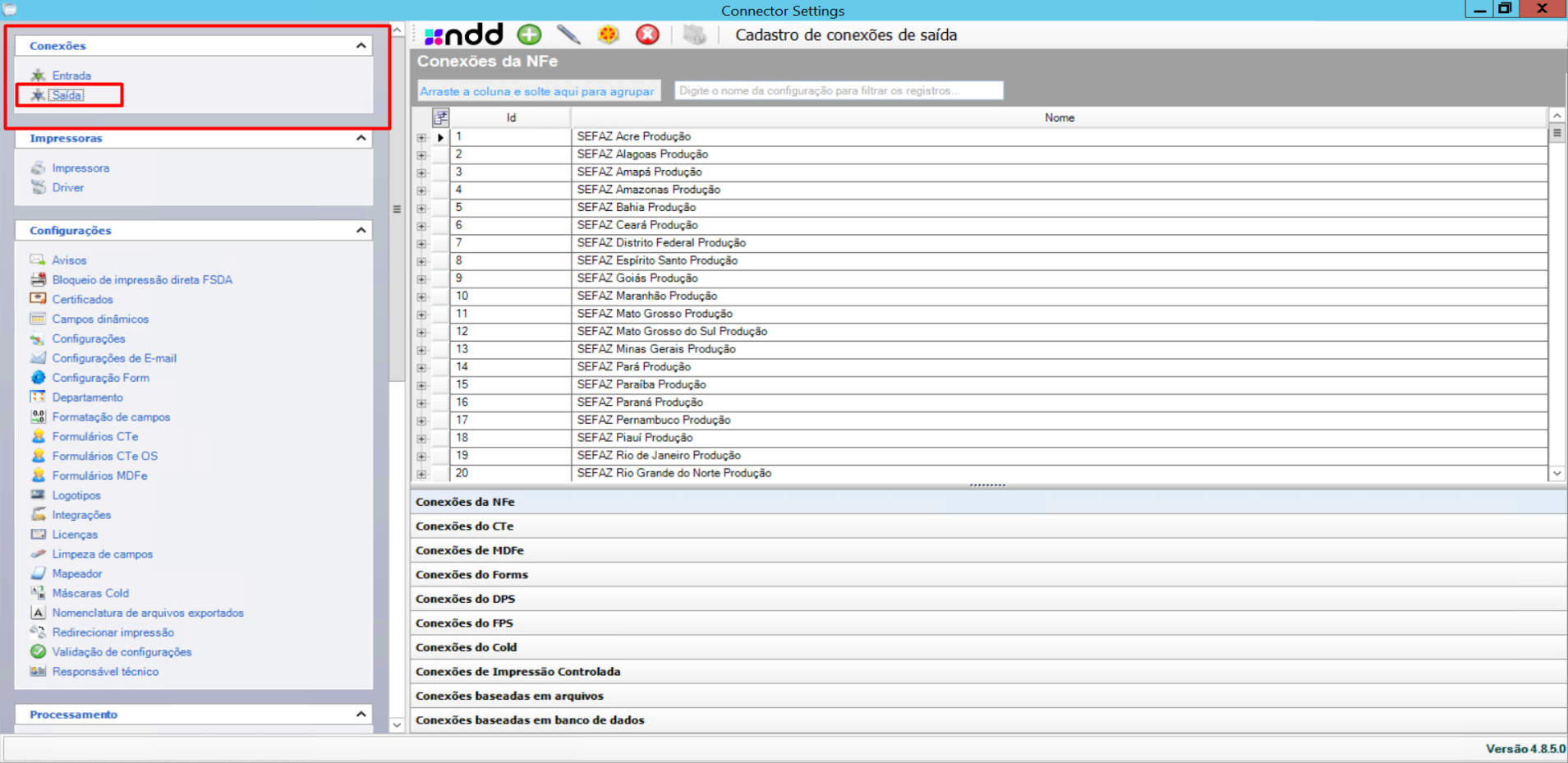Click the Impressora printer icon
The height and width of the screenshot is (763, 1568).
(38, 168)
